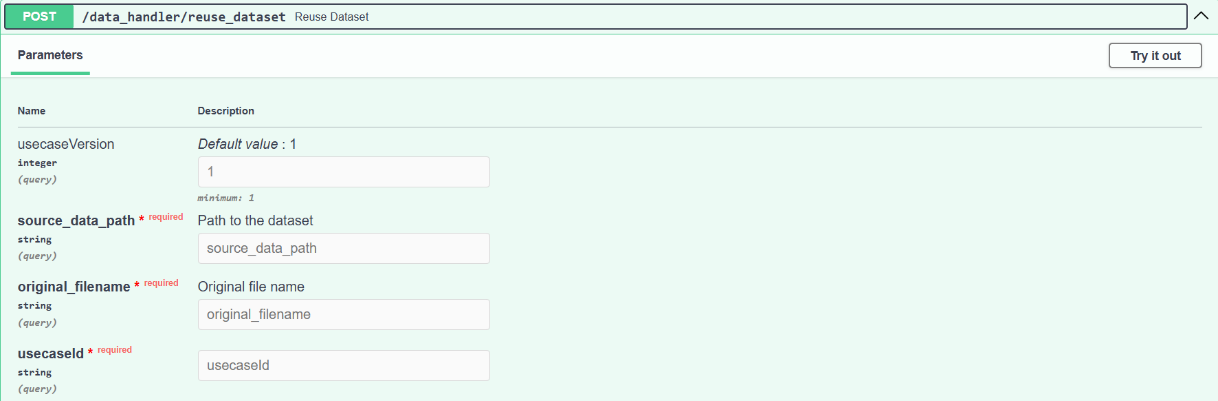Screen dimensions: 1218x401
Task: Click the 'Default value : 1' text
Action: 247,144
